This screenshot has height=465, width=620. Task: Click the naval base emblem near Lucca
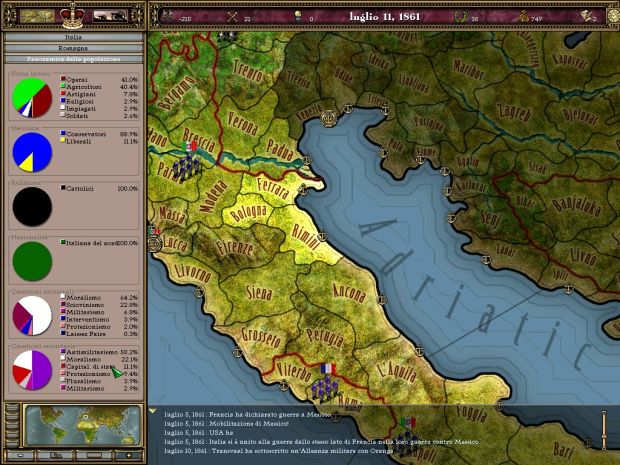coord(154,244)
